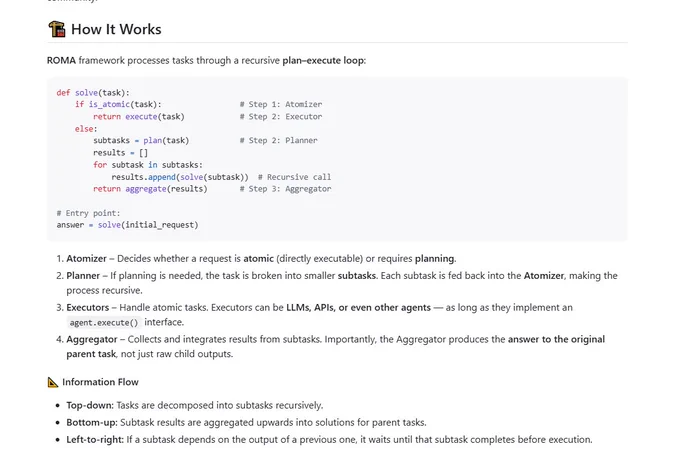Image resolution: width=680 pixels, height=455 pixels.
Task: Click the if is_atomic(task): code line
Action: point(118,104)
